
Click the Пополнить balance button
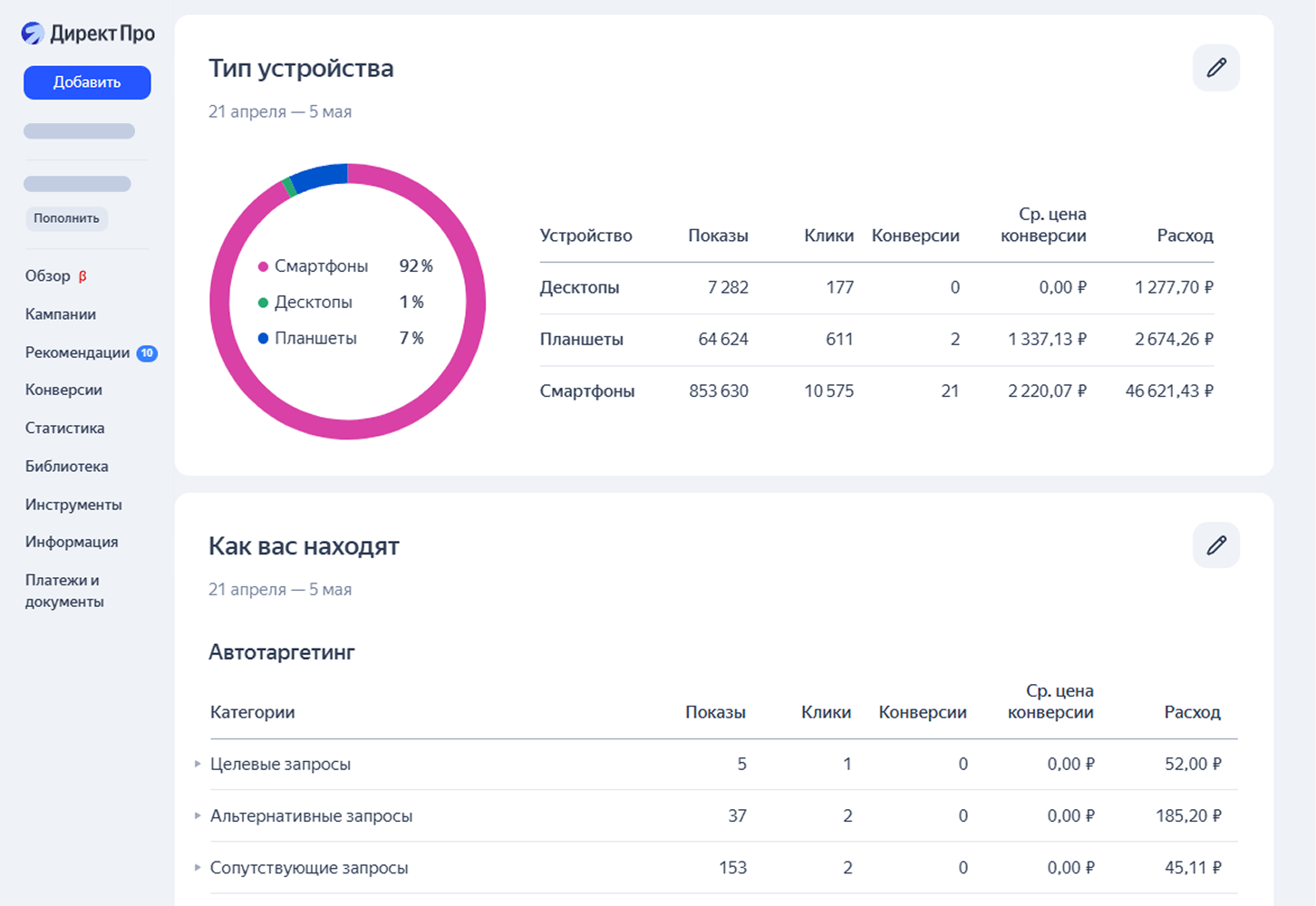pyautogui.click(x=66, y=218)
